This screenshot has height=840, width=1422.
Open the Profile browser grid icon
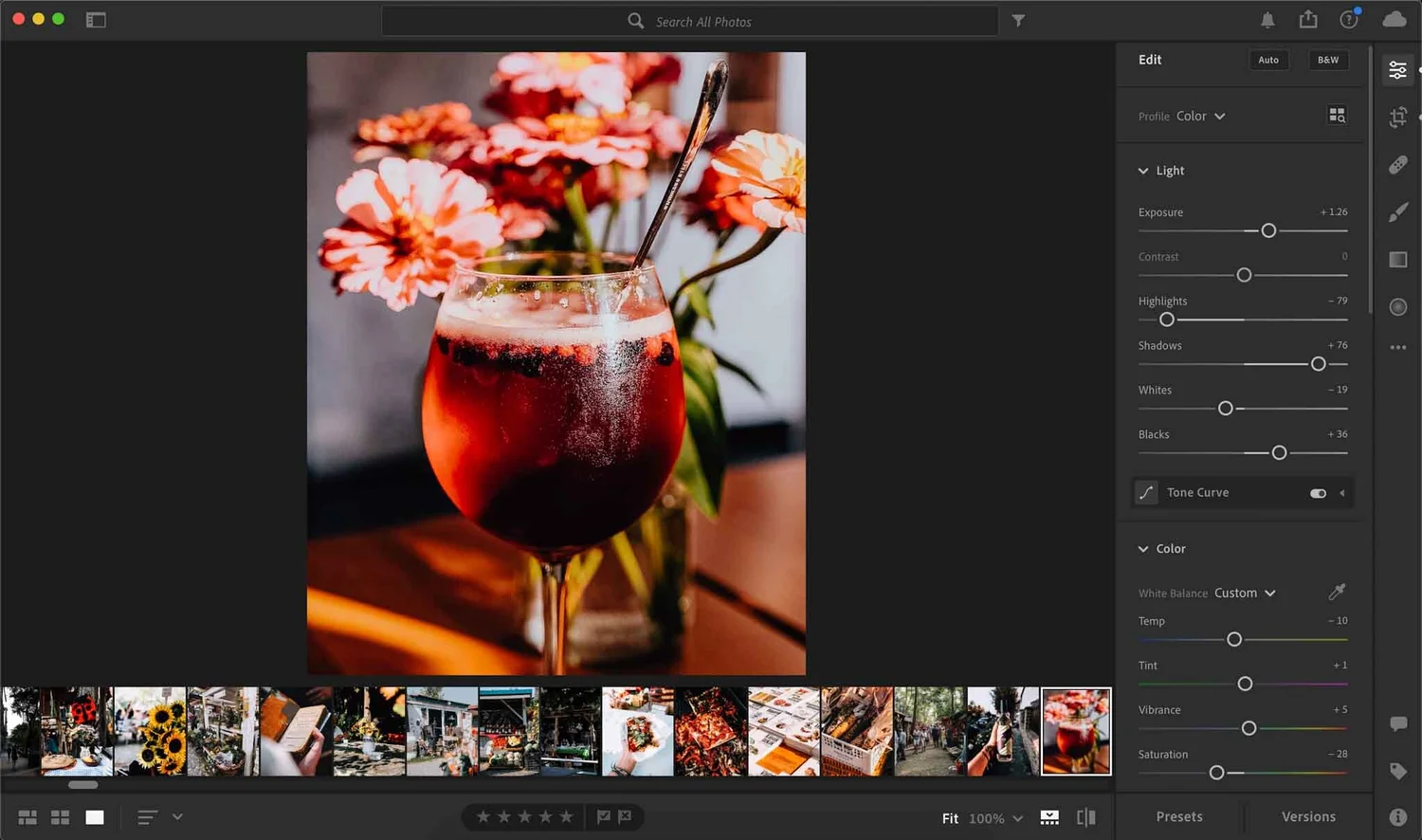(1337, 115)
